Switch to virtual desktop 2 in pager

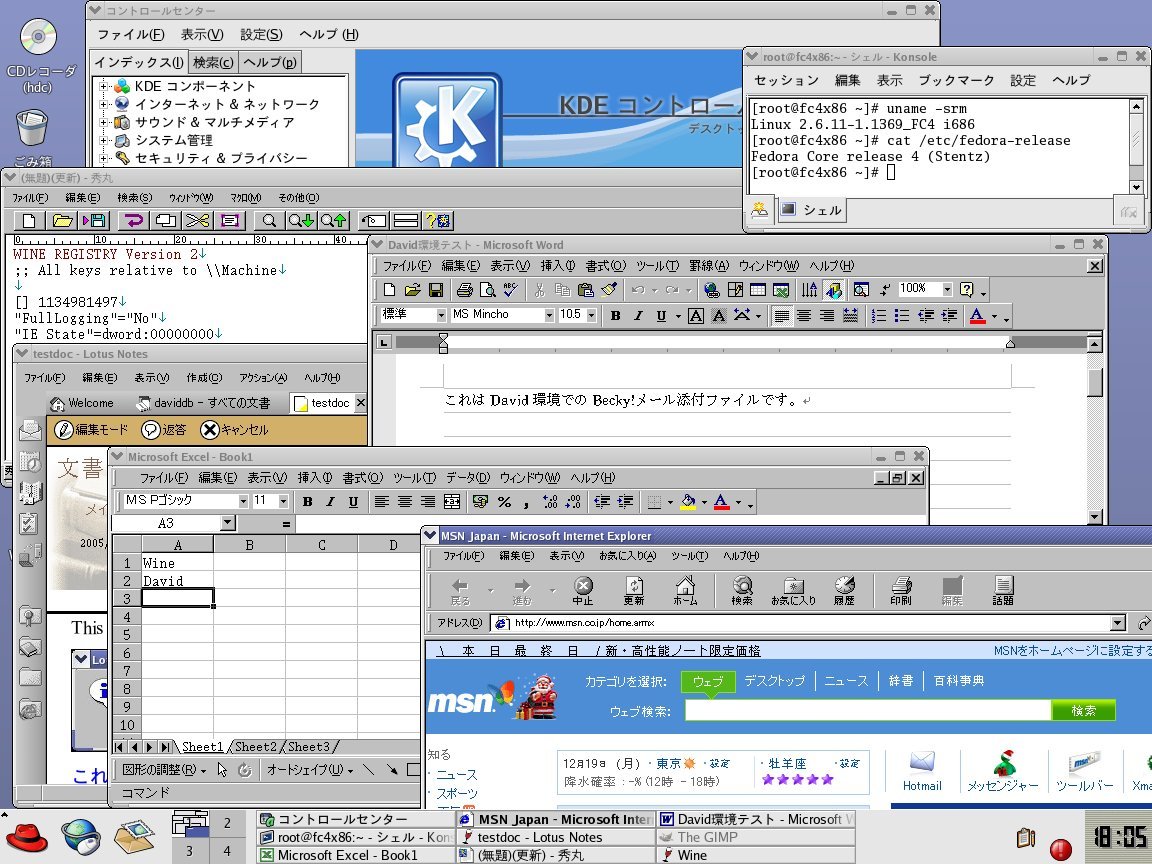228,824
